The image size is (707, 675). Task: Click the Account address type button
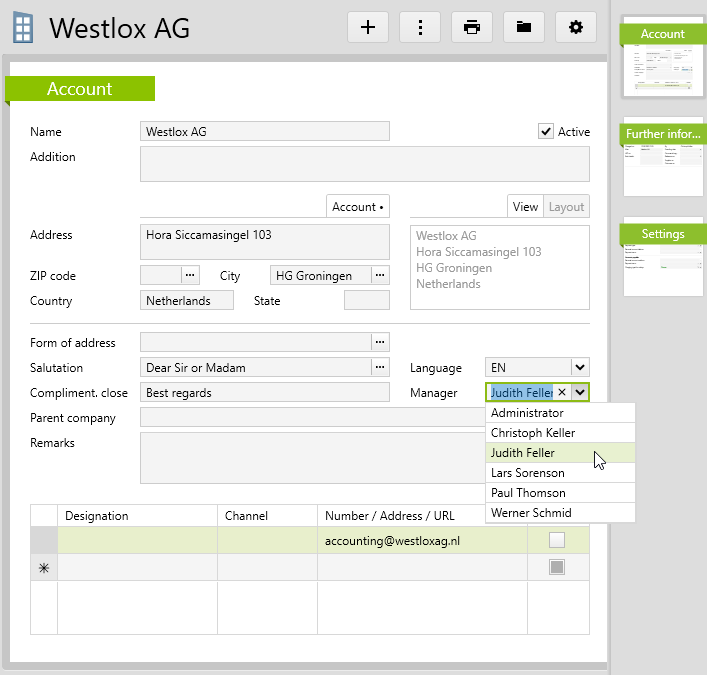pos(358,207)
